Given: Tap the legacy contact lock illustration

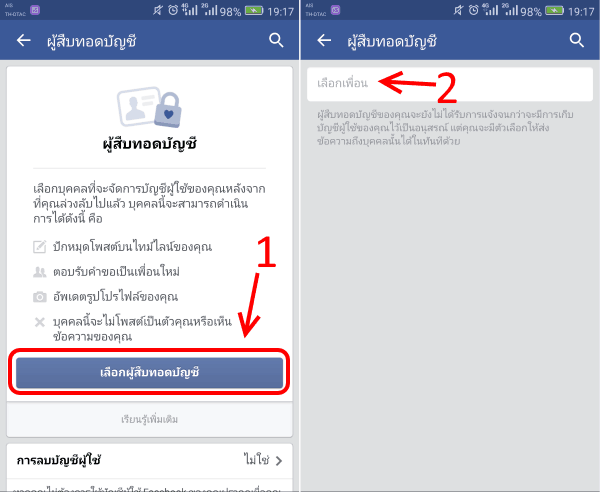Looking at the screenshot, I should 149,107.
